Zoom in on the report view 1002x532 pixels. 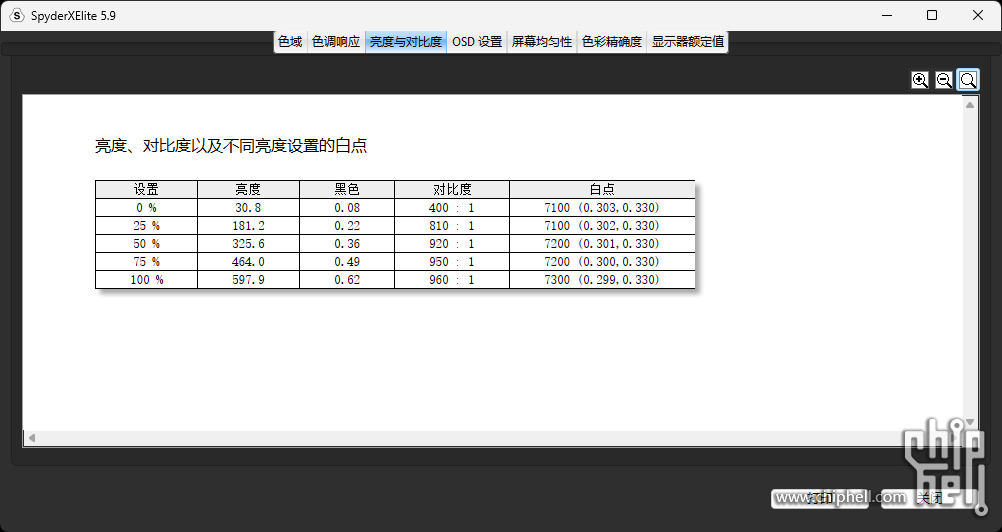(x=920, y=80)
